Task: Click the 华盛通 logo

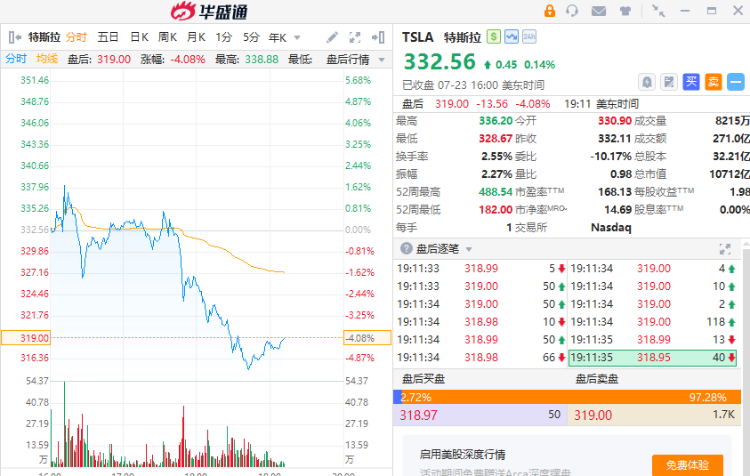Action: (x=209, y=11)
